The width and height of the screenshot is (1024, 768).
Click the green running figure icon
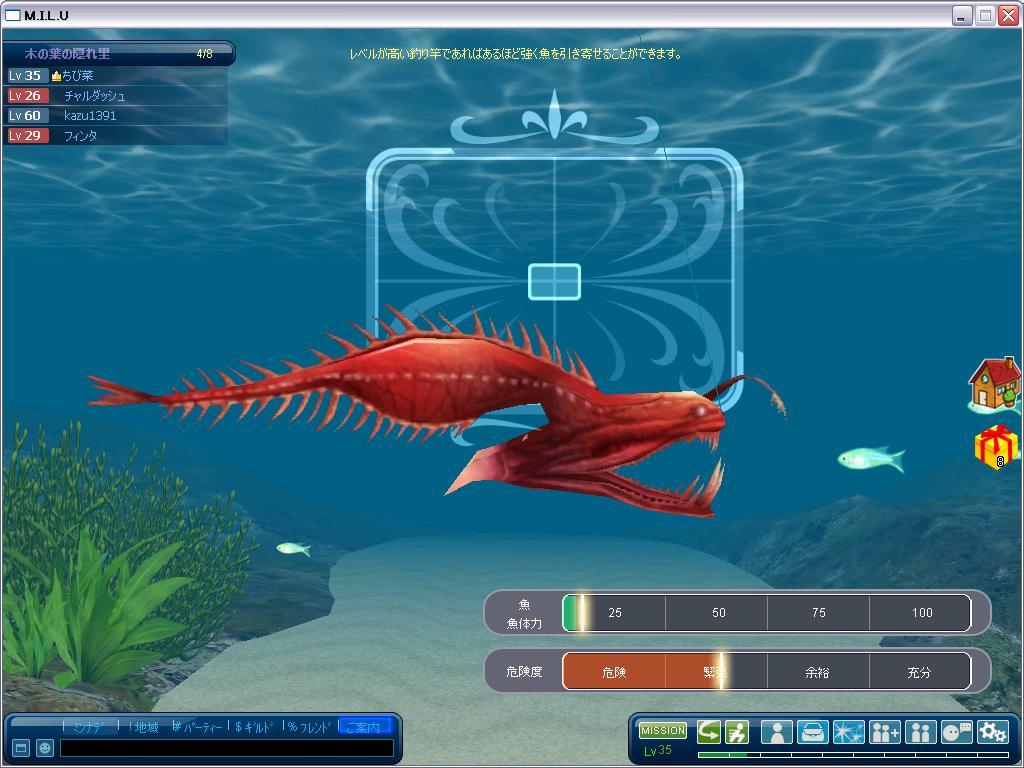pos(736,732)
